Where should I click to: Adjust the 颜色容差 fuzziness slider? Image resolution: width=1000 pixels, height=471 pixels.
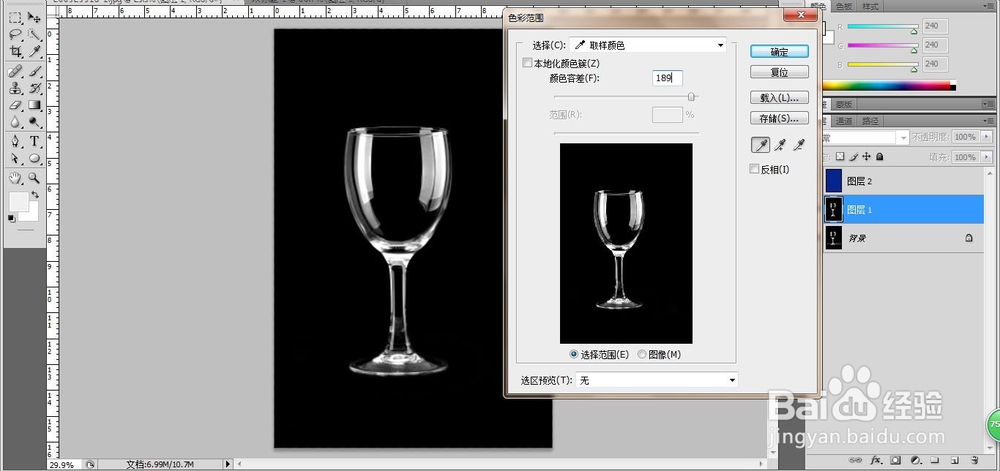coord(691,96)
